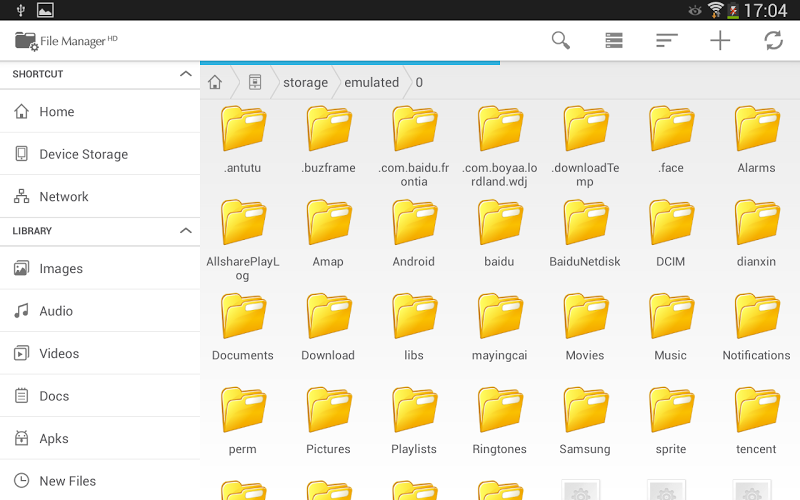The image size is (800, 500).
Task: Select Network in the sidebar
Action: pos(64,197)
